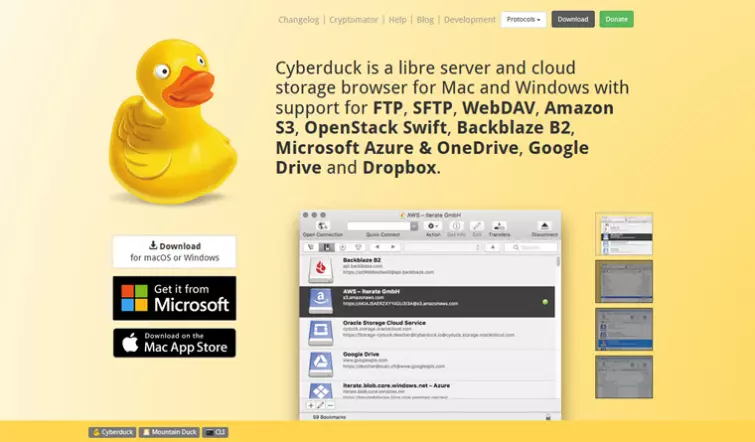Click the Disconnect eject icon in app screenshot

545,226
